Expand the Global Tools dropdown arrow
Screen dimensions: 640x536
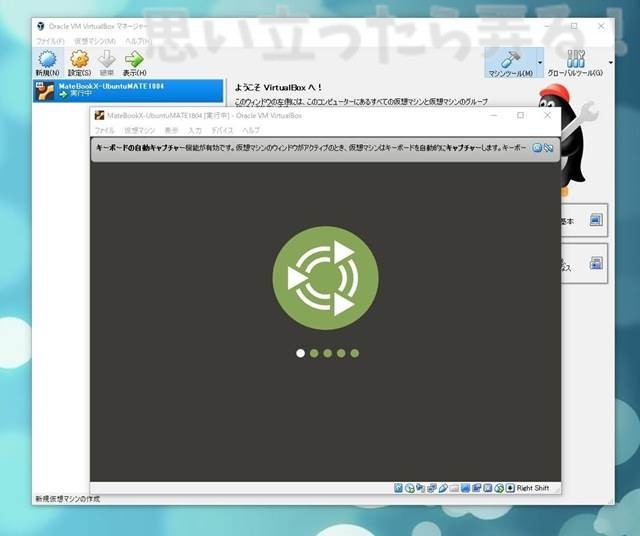611,63
